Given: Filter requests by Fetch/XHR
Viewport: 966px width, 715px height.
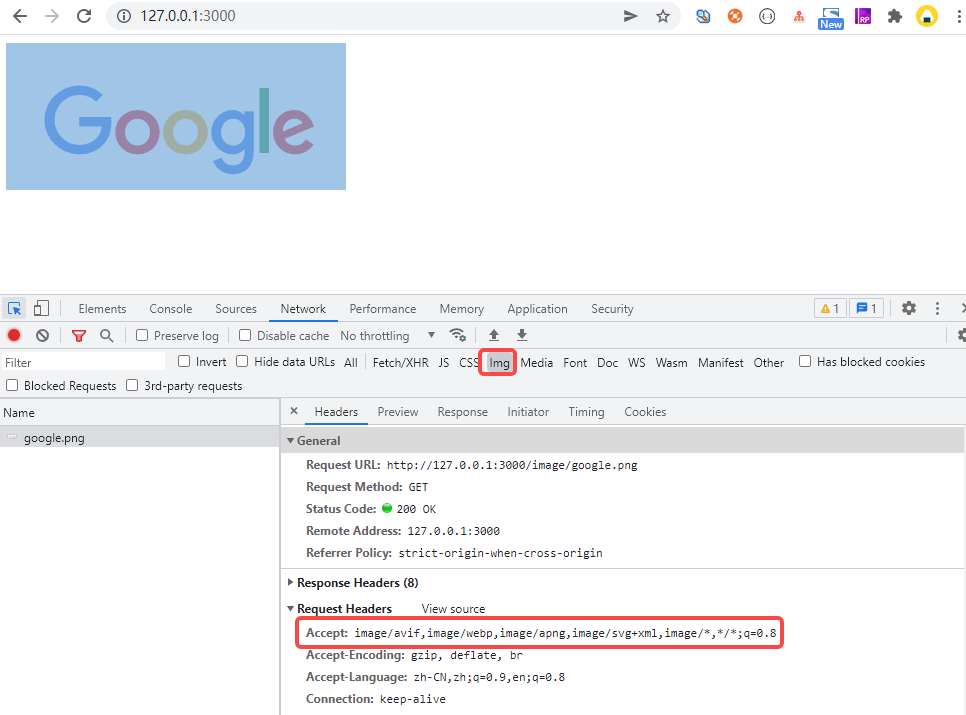Looking at the screenshot, I should pyautogui.click(x=400, y=363).
